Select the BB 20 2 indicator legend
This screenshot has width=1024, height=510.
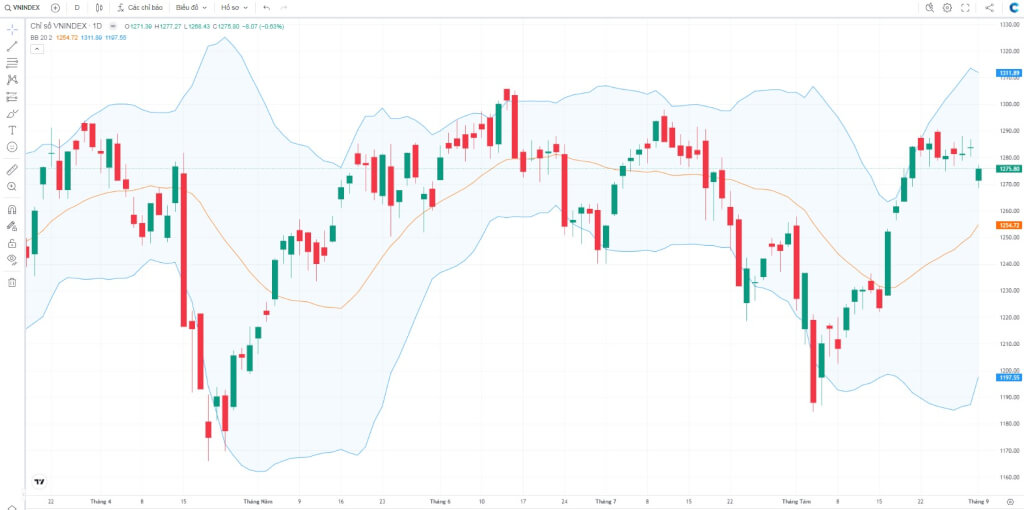pos(41,38)
